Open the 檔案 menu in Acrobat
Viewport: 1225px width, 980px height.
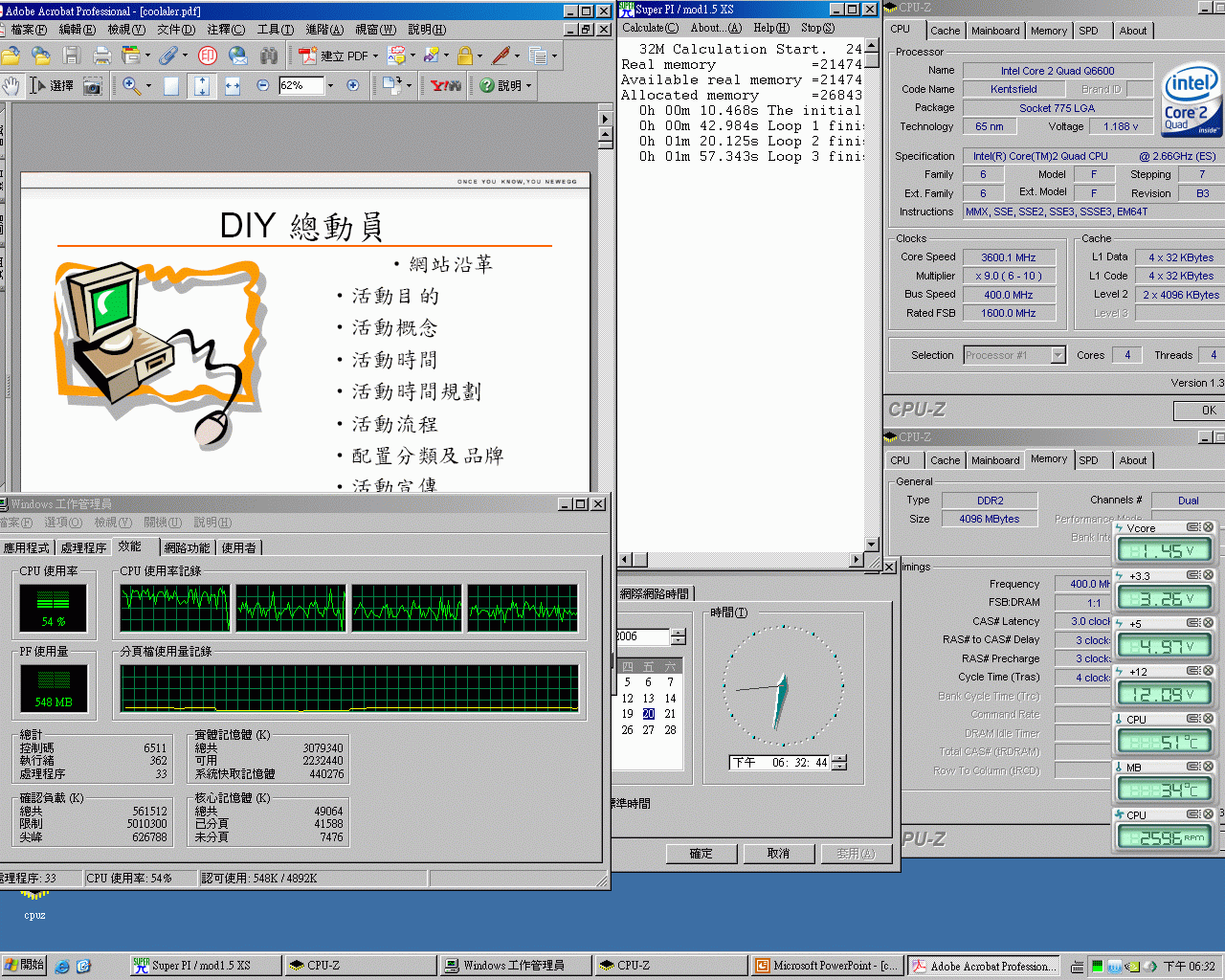pyautogui.click(x=28, y=30)
